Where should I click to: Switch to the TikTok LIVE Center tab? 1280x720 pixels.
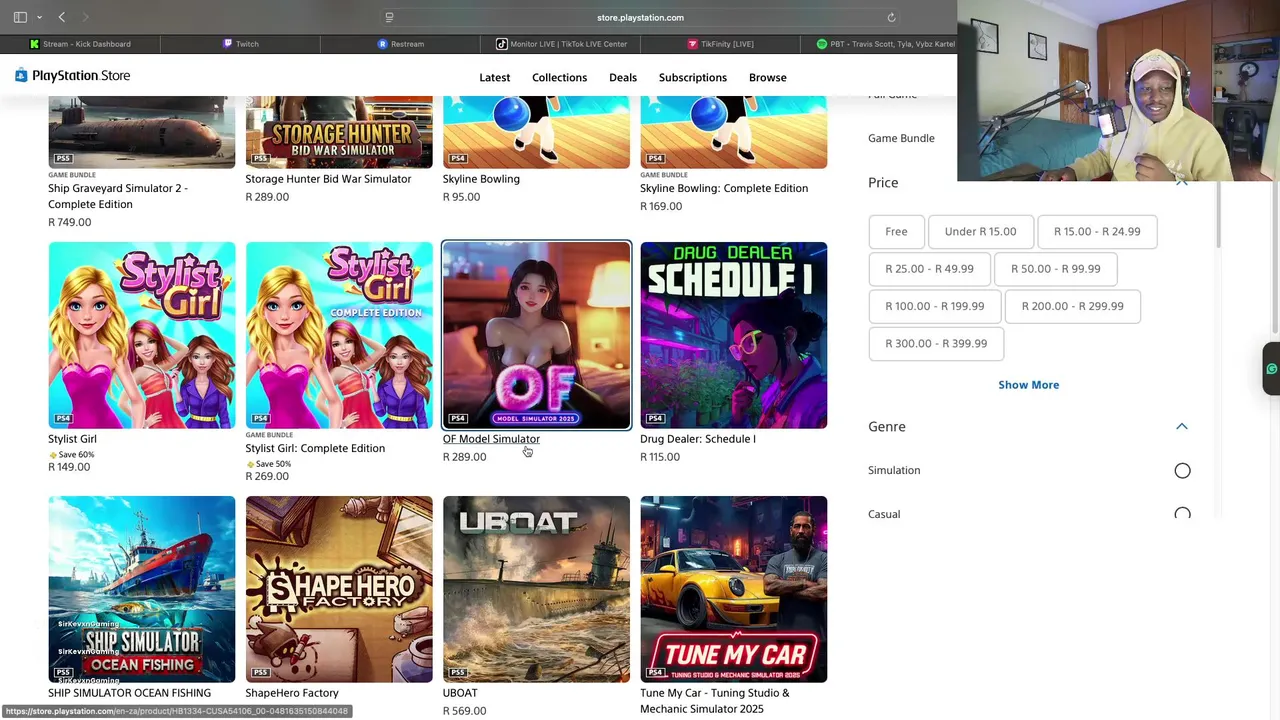560,44
